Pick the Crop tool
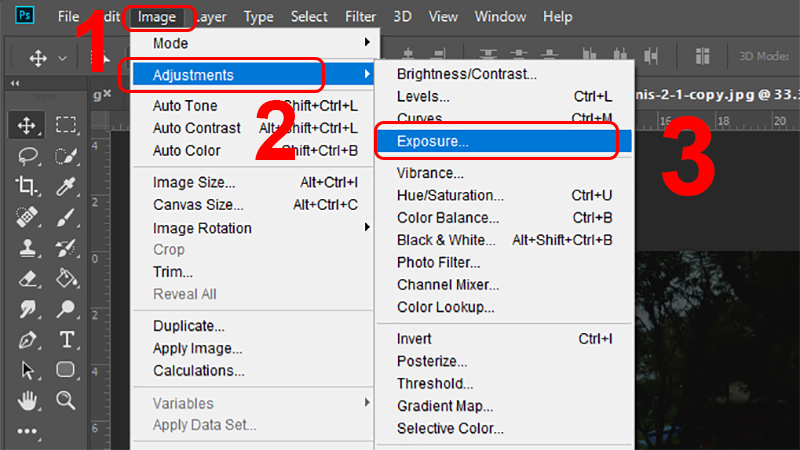 click(27, 186)
